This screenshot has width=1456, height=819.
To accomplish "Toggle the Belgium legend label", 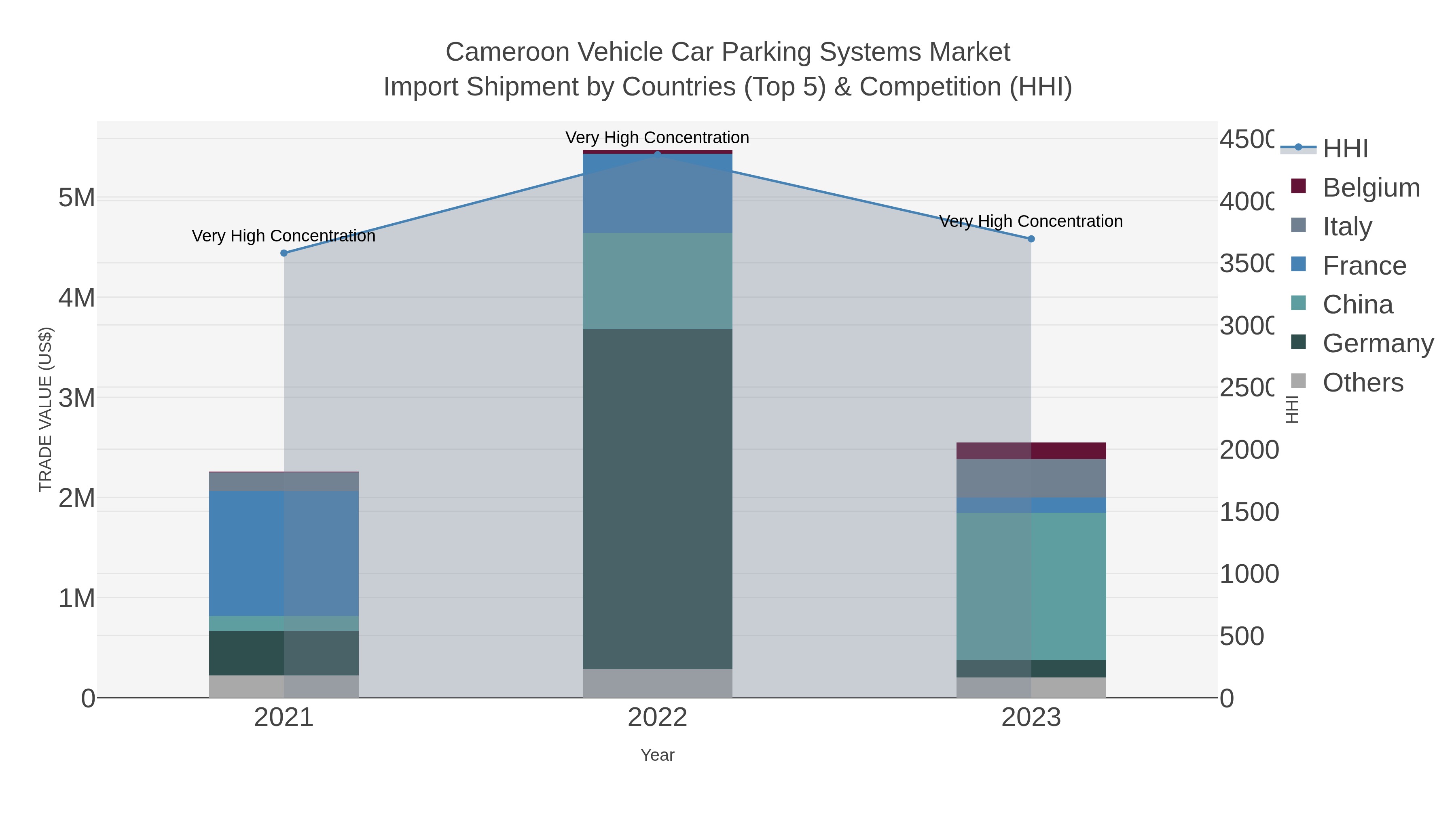I will click(1371, 187).
